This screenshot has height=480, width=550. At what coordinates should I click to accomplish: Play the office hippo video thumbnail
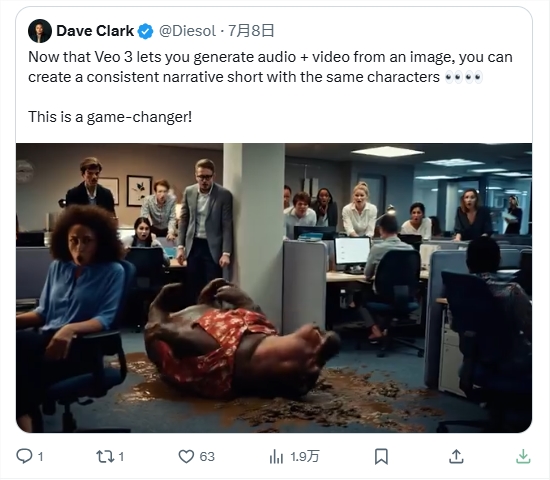coord(274,288)
